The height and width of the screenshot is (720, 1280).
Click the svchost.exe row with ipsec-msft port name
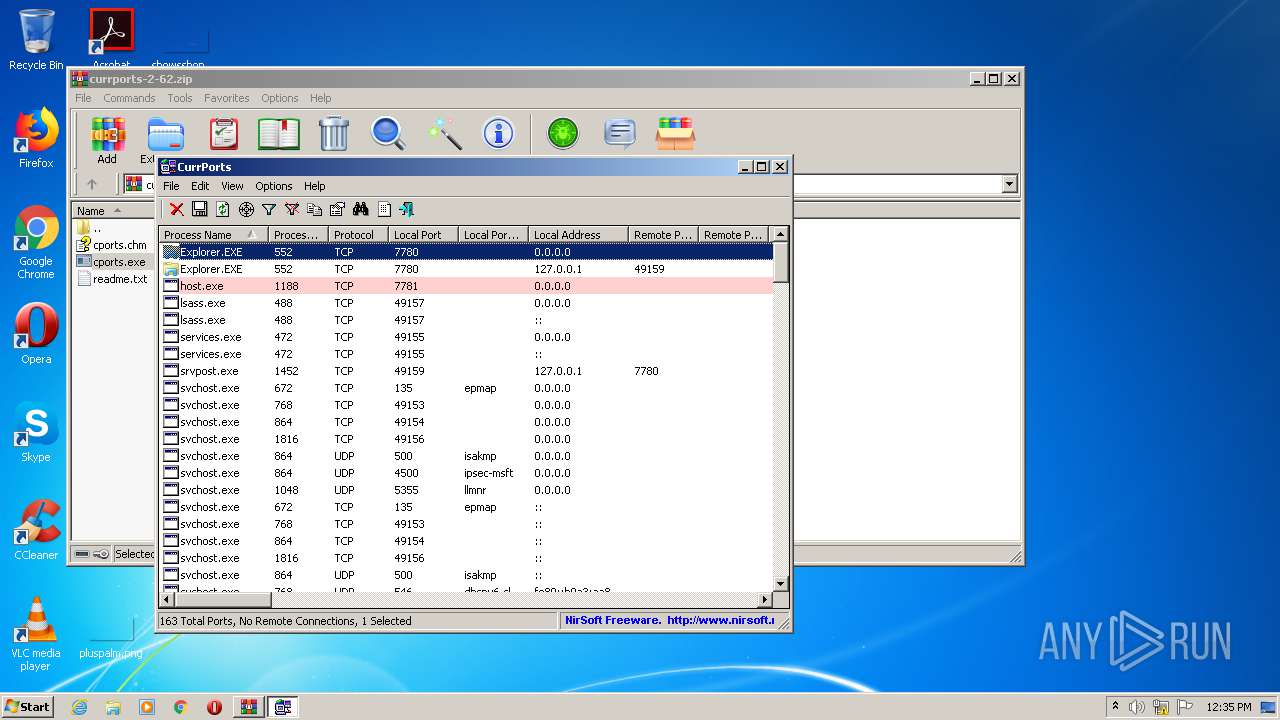point(467,473)
